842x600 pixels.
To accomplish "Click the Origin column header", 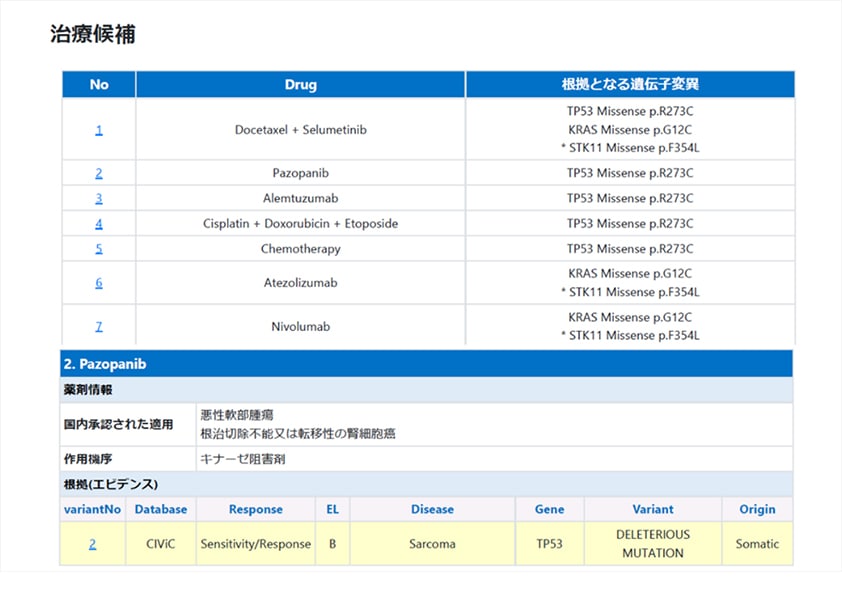I will [x=757, y=509].
